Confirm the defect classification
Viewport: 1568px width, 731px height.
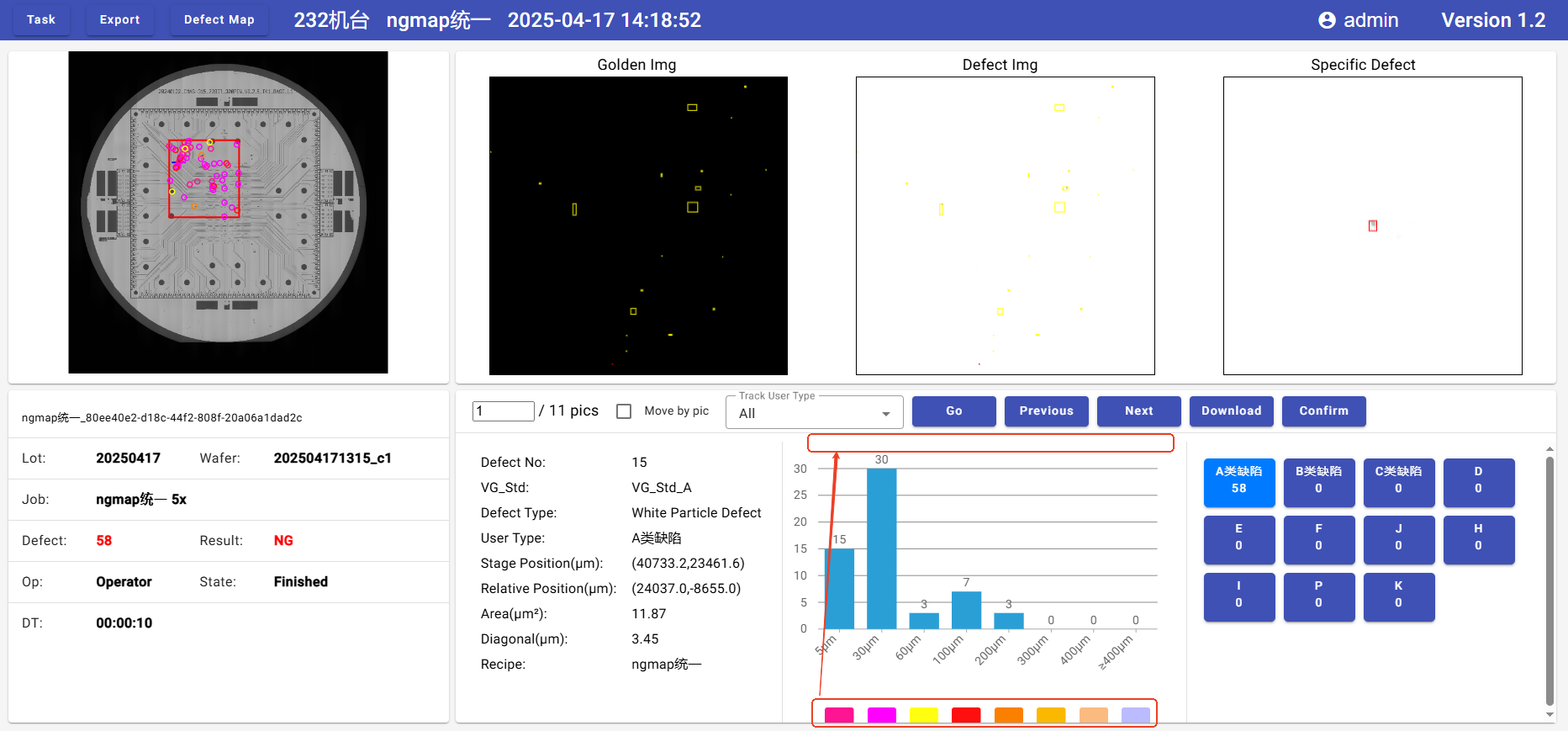pos(1323,411)
